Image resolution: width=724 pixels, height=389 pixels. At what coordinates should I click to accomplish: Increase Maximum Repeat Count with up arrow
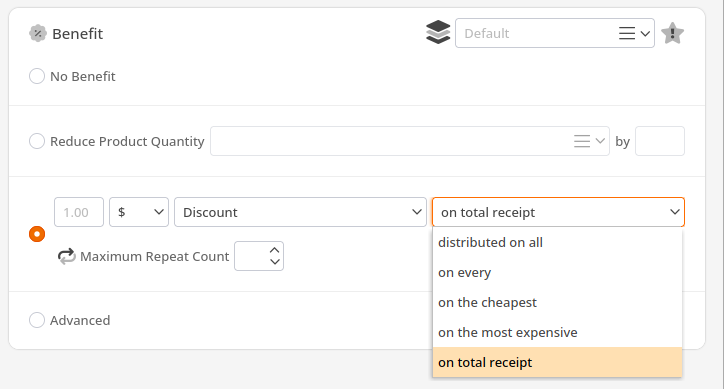click(x=275, y=250)
